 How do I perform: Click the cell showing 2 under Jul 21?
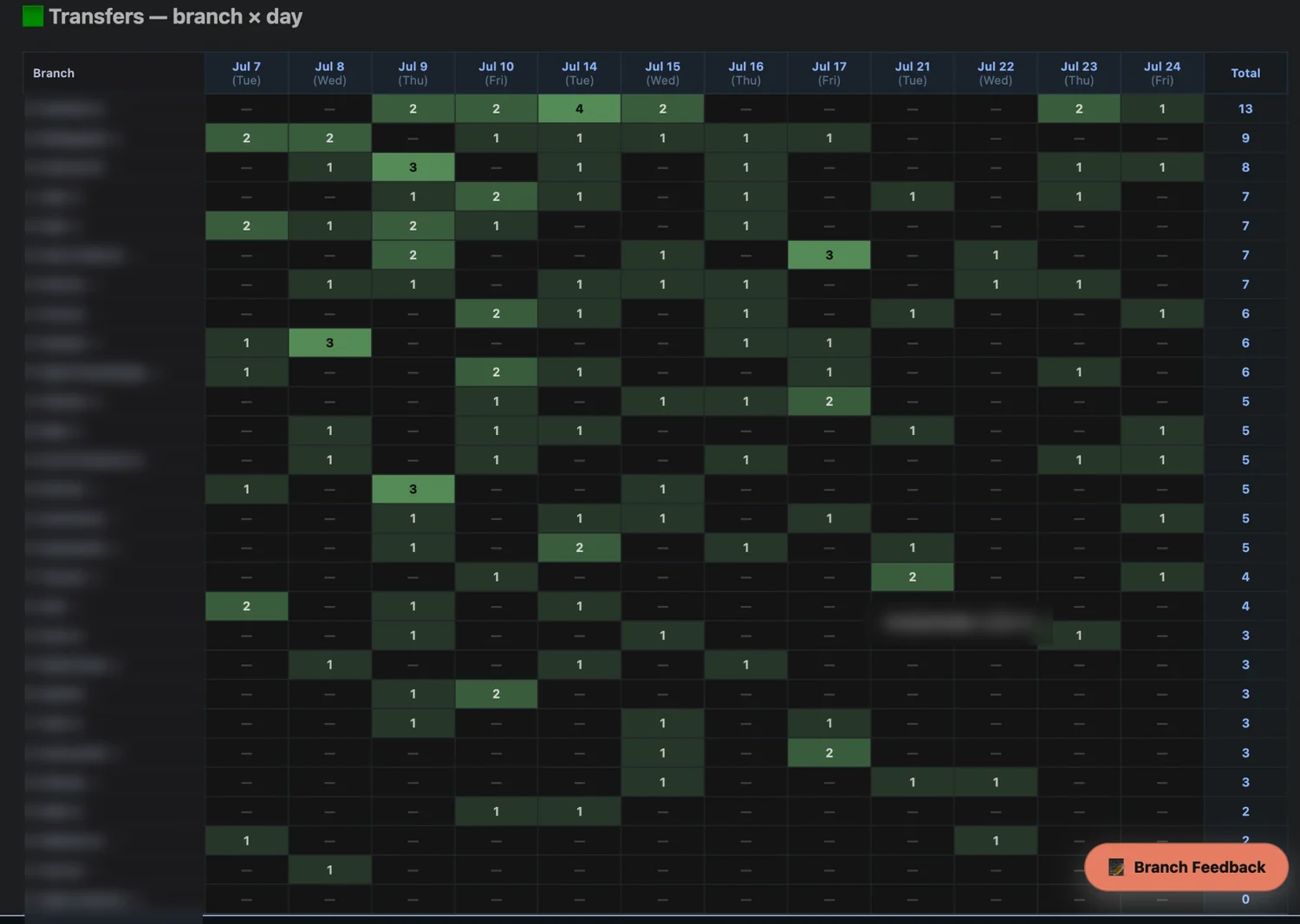click(x=912, y=576)
